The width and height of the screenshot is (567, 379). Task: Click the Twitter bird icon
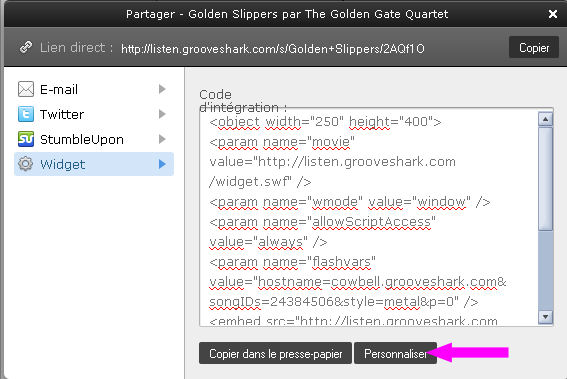tap(26, 114)
